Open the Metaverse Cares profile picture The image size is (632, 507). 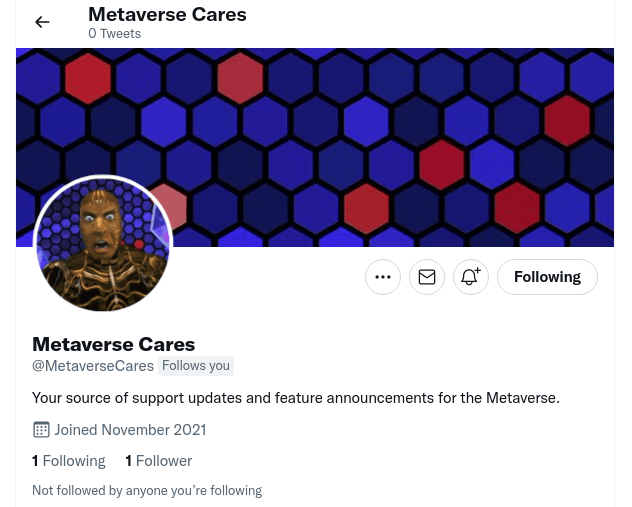pos(103,243)
